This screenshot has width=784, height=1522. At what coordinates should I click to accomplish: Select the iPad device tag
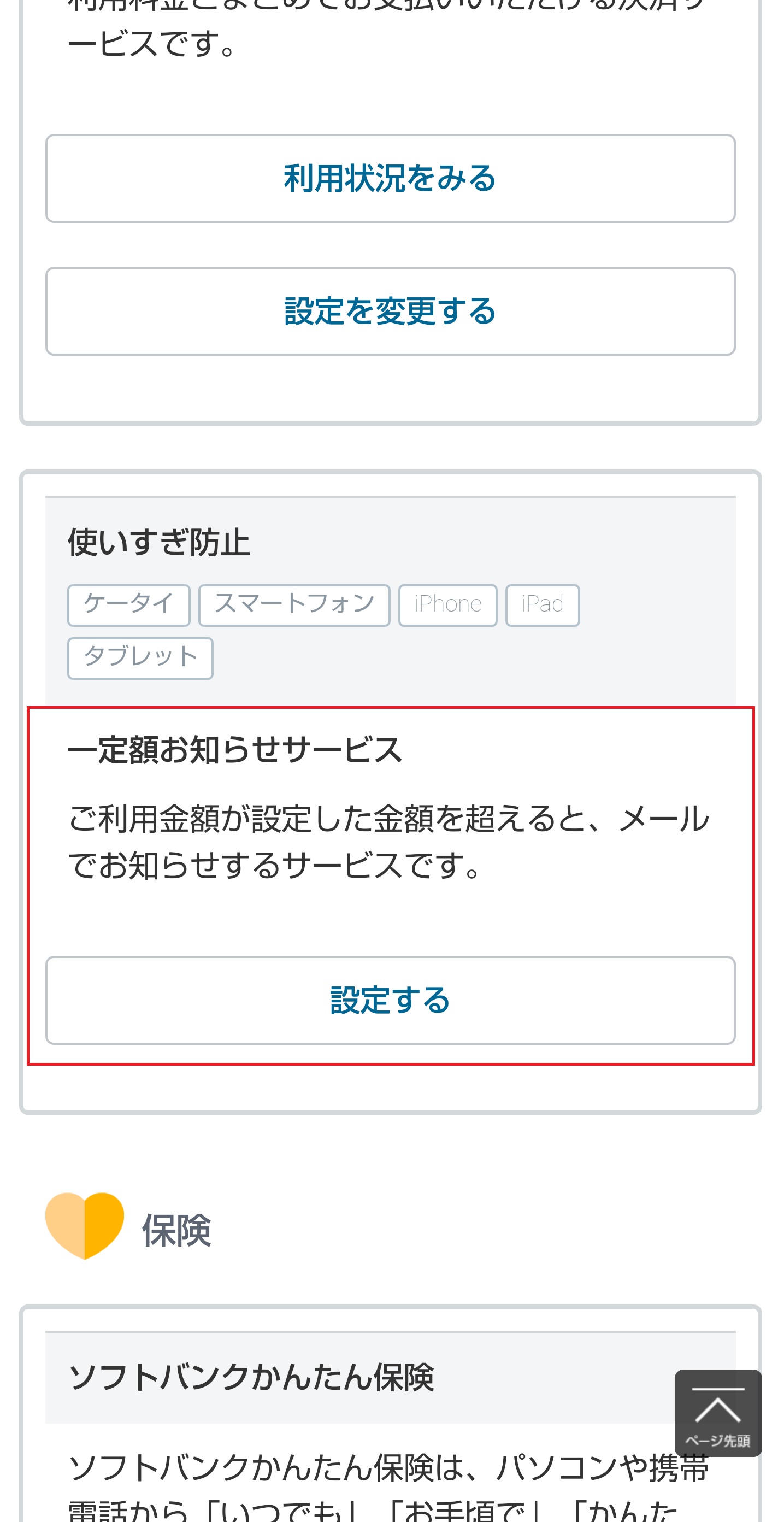point(543,605)
